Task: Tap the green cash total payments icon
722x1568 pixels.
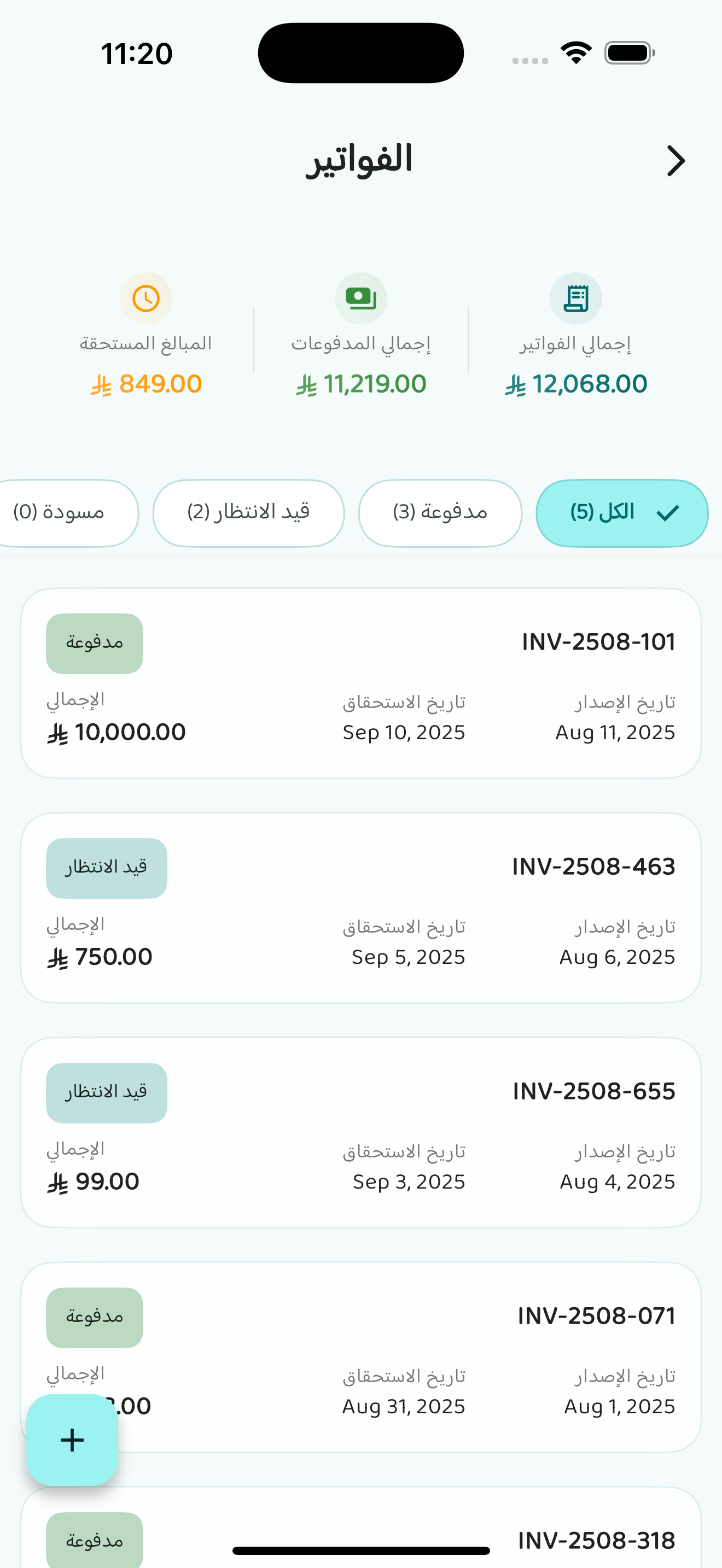Action: [361, 299]
